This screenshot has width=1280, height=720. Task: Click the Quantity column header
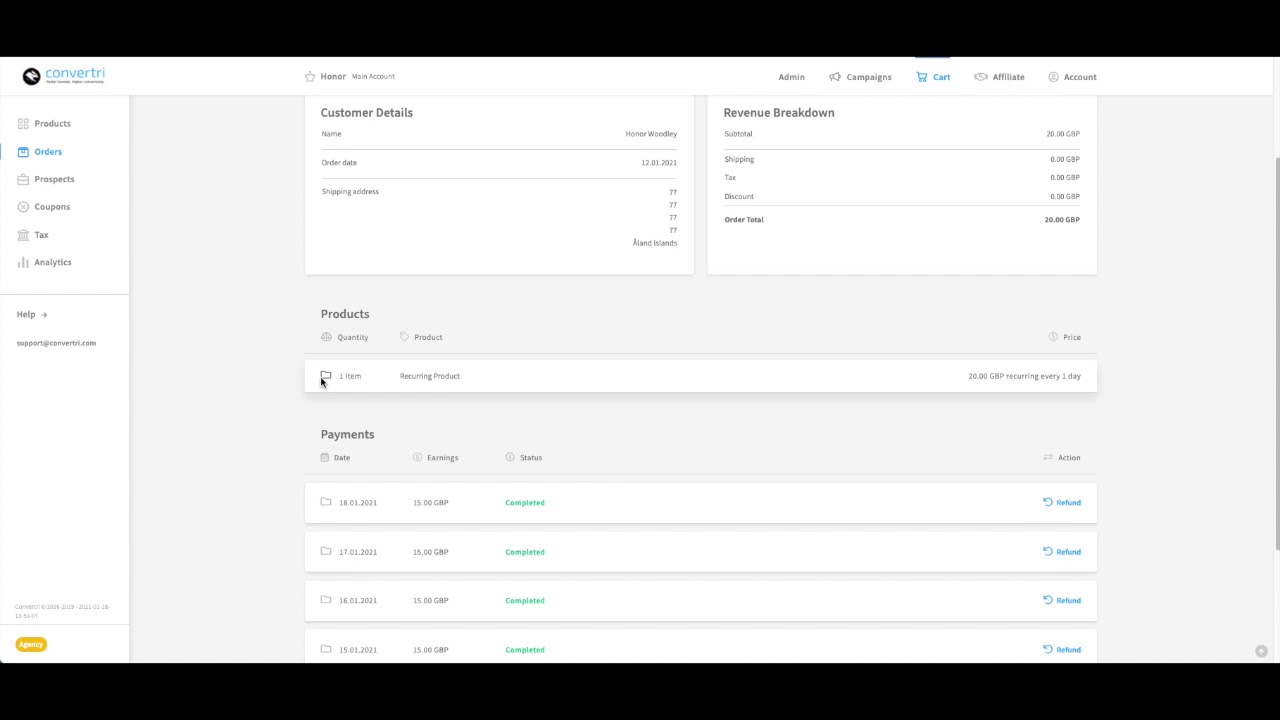(345, 337)
